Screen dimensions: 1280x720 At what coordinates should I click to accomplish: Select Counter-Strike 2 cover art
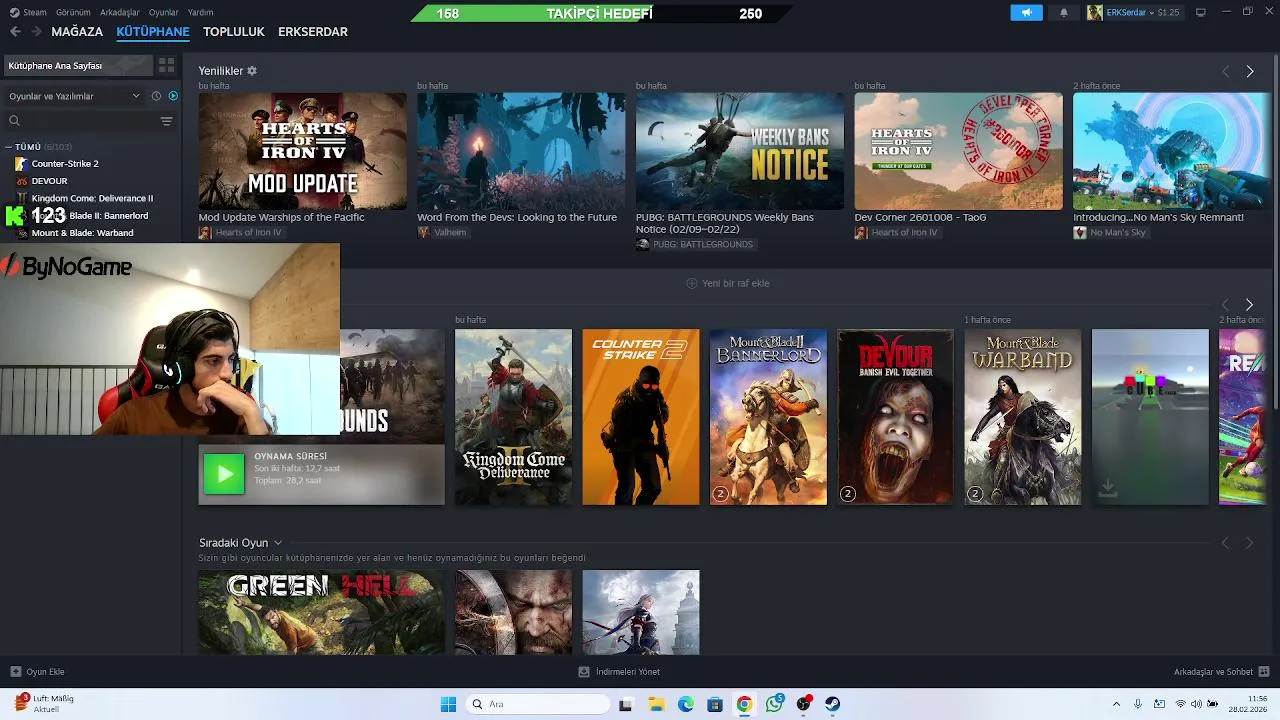[641, 417]
